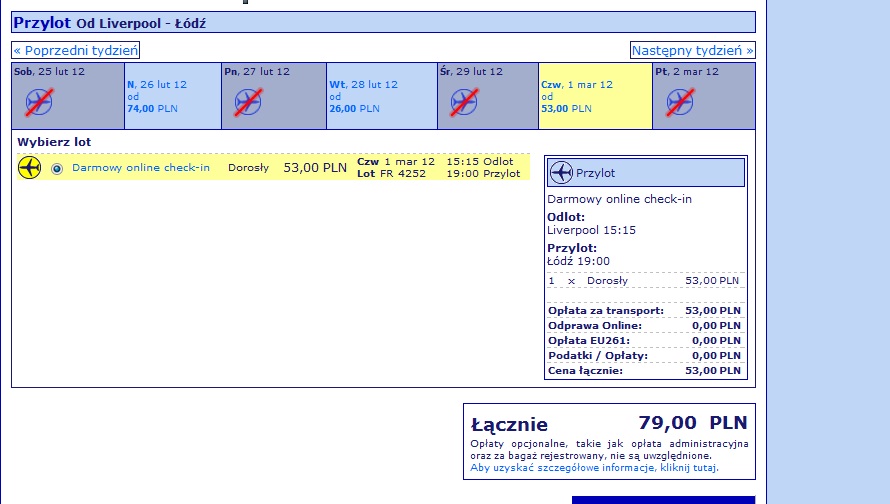
Task: Click no-flight icon for Sob, 25 lut 12
Action: tap(39, 102)
